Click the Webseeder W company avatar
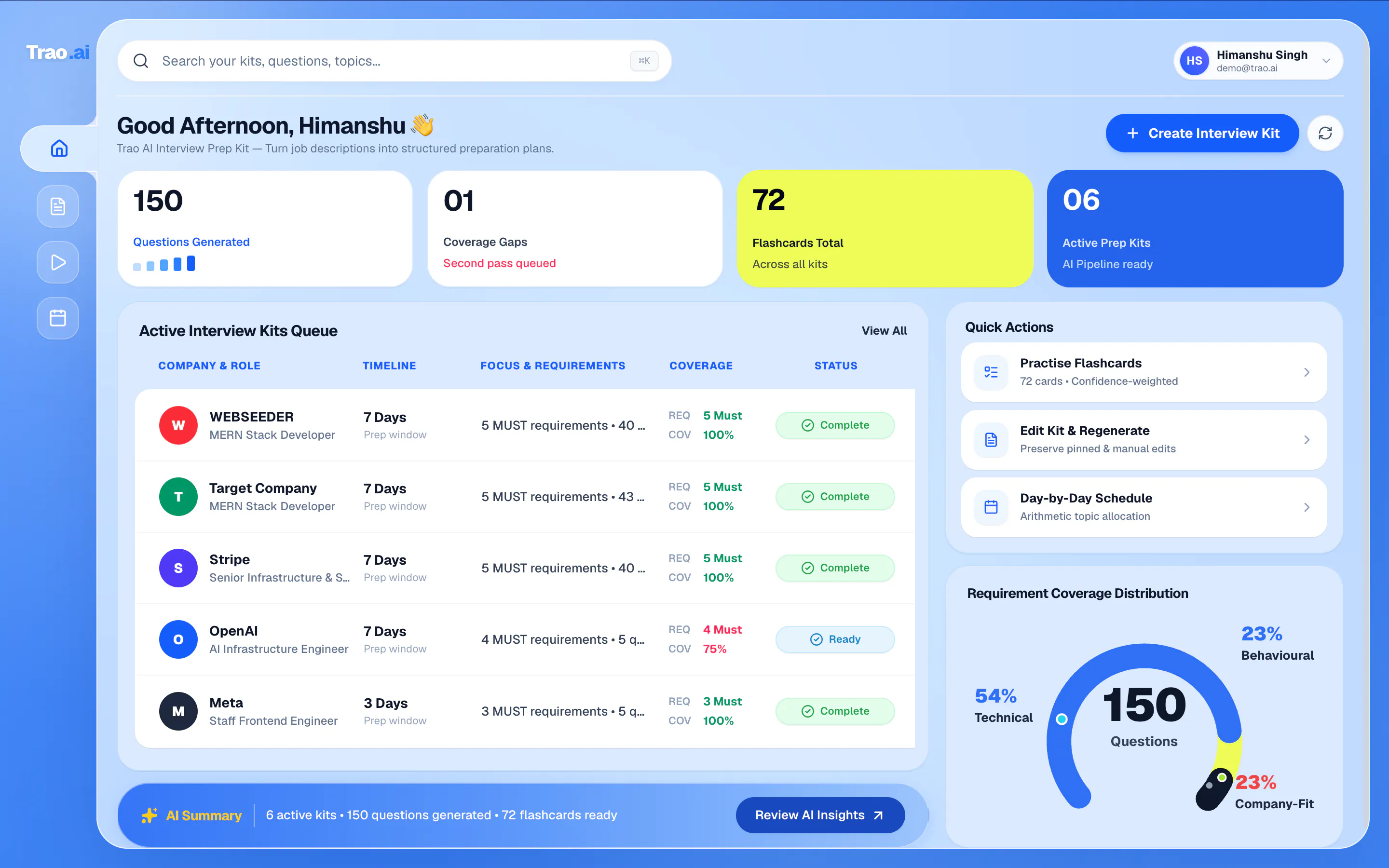This screenshot has width=1389, height=868. pos(178,425)
